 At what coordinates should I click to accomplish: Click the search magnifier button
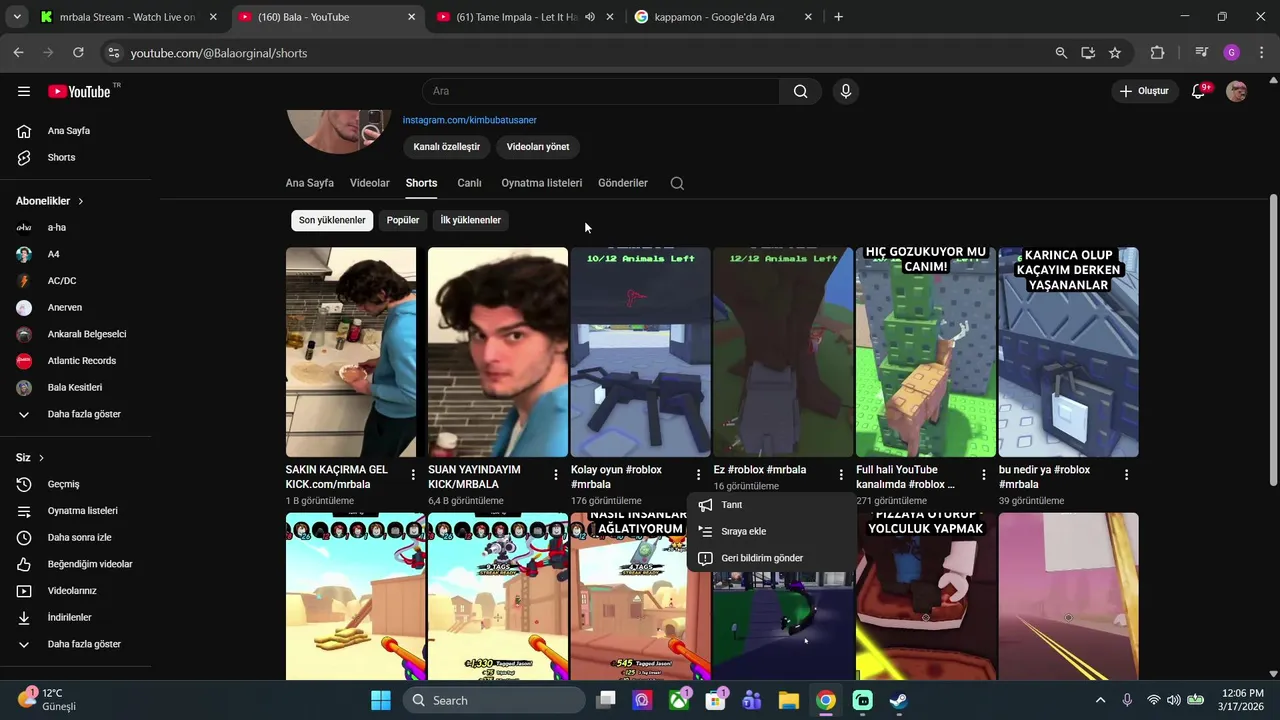click(800, 91)
